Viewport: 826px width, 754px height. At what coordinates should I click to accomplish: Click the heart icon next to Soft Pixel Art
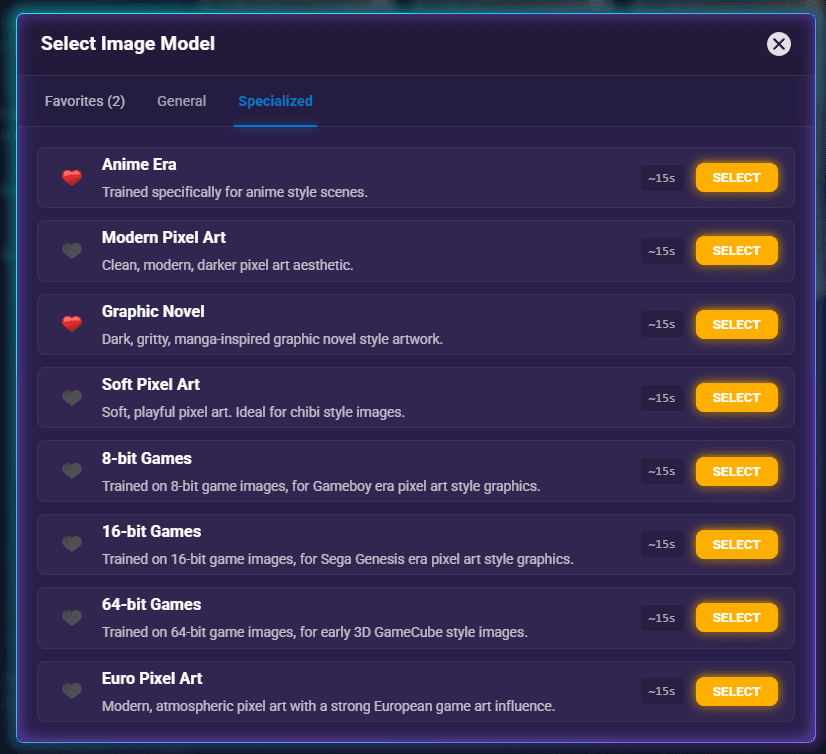tap(72, 397)
